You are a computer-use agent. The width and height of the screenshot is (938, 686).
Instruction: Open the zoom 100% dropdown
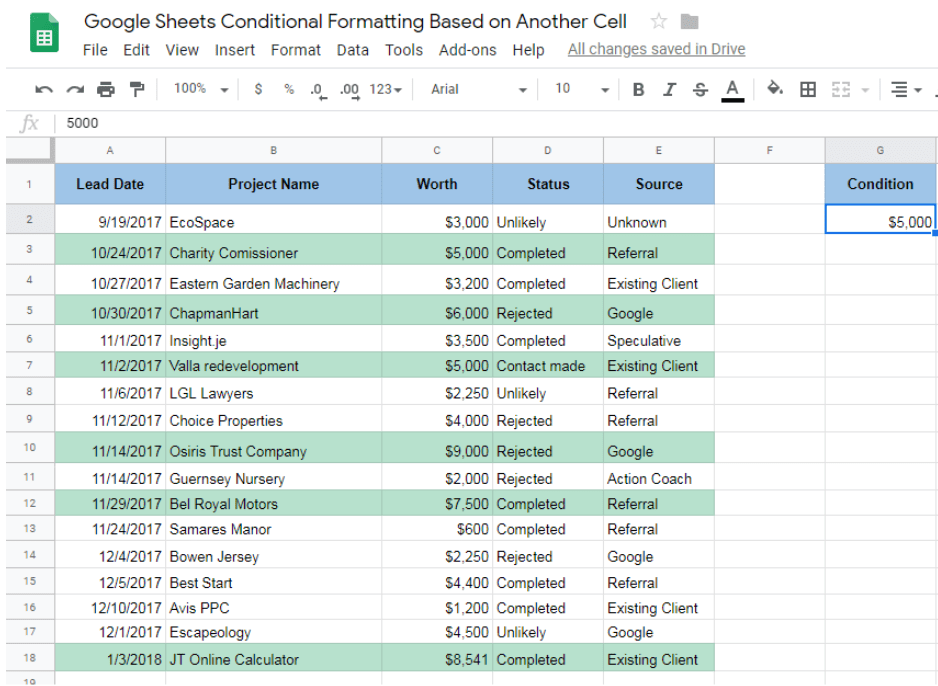201,89
